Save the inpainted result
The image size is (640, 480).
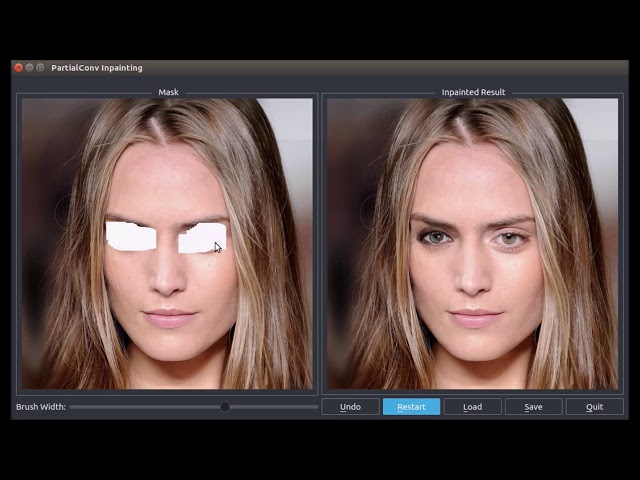(x=533, y=407)
